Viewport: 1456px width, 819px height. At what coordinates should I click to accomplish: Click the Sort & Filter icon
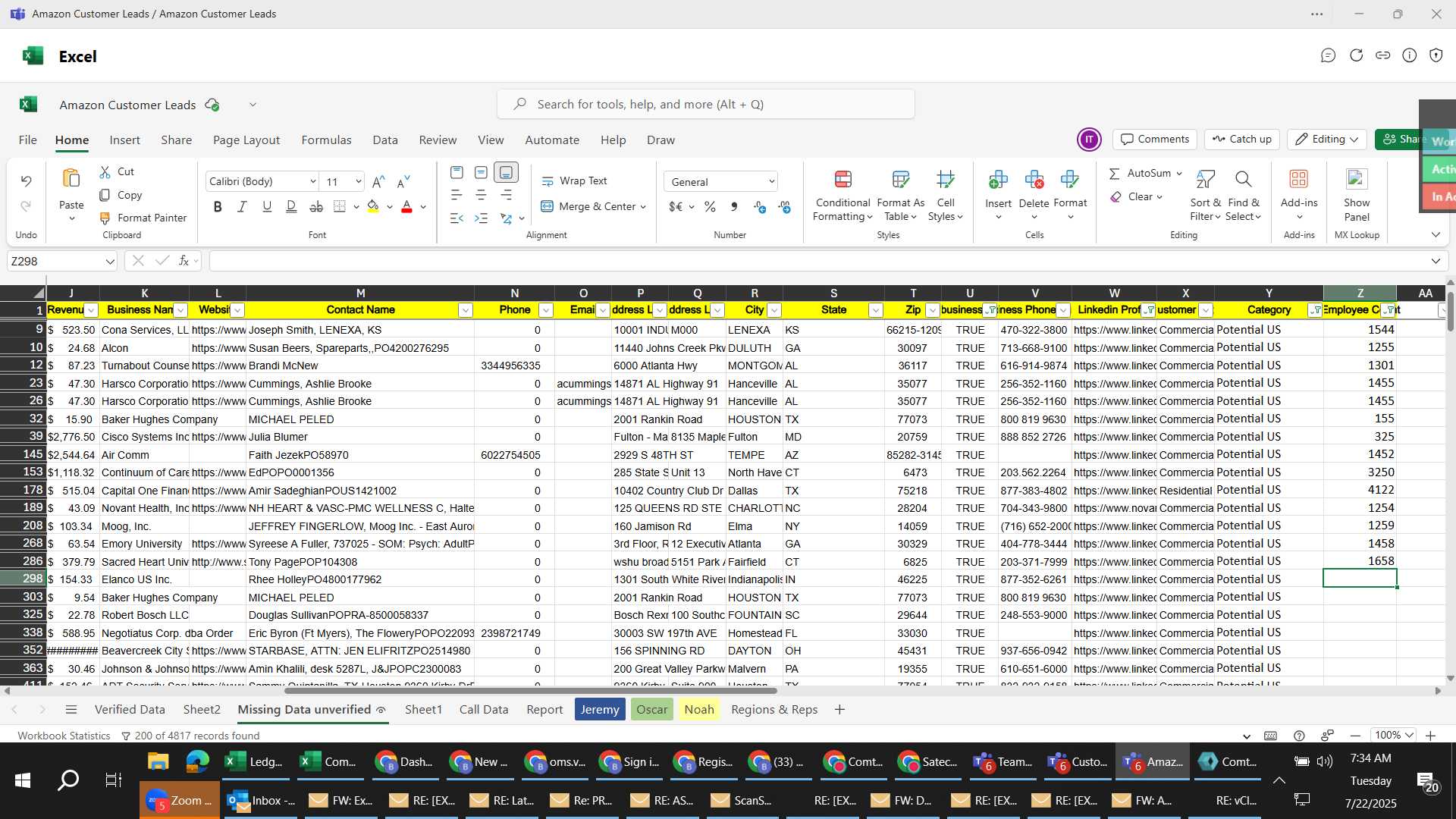point(1205,180)
